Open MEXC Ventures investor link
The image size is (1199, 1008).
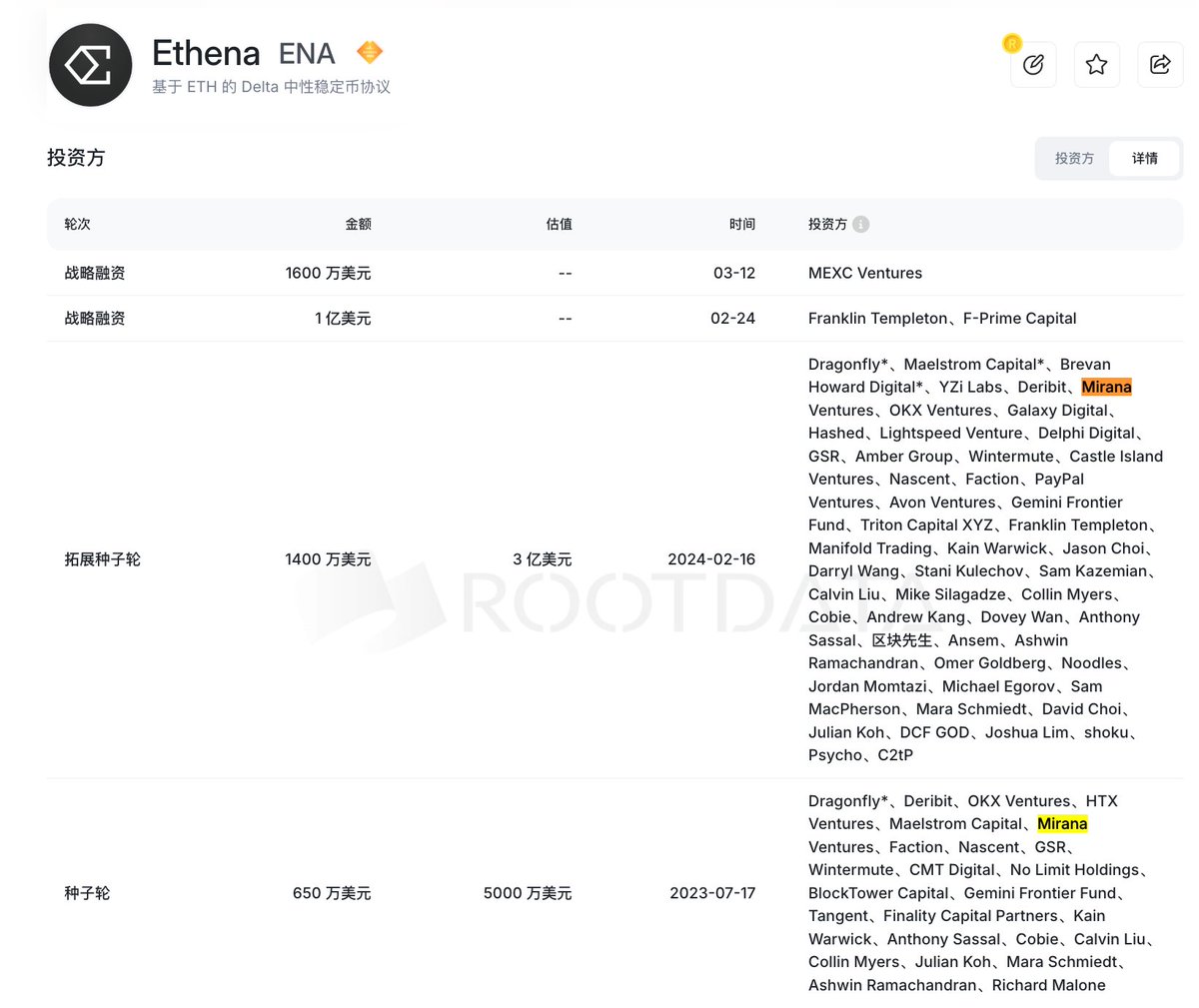click(x=865, y=273)
